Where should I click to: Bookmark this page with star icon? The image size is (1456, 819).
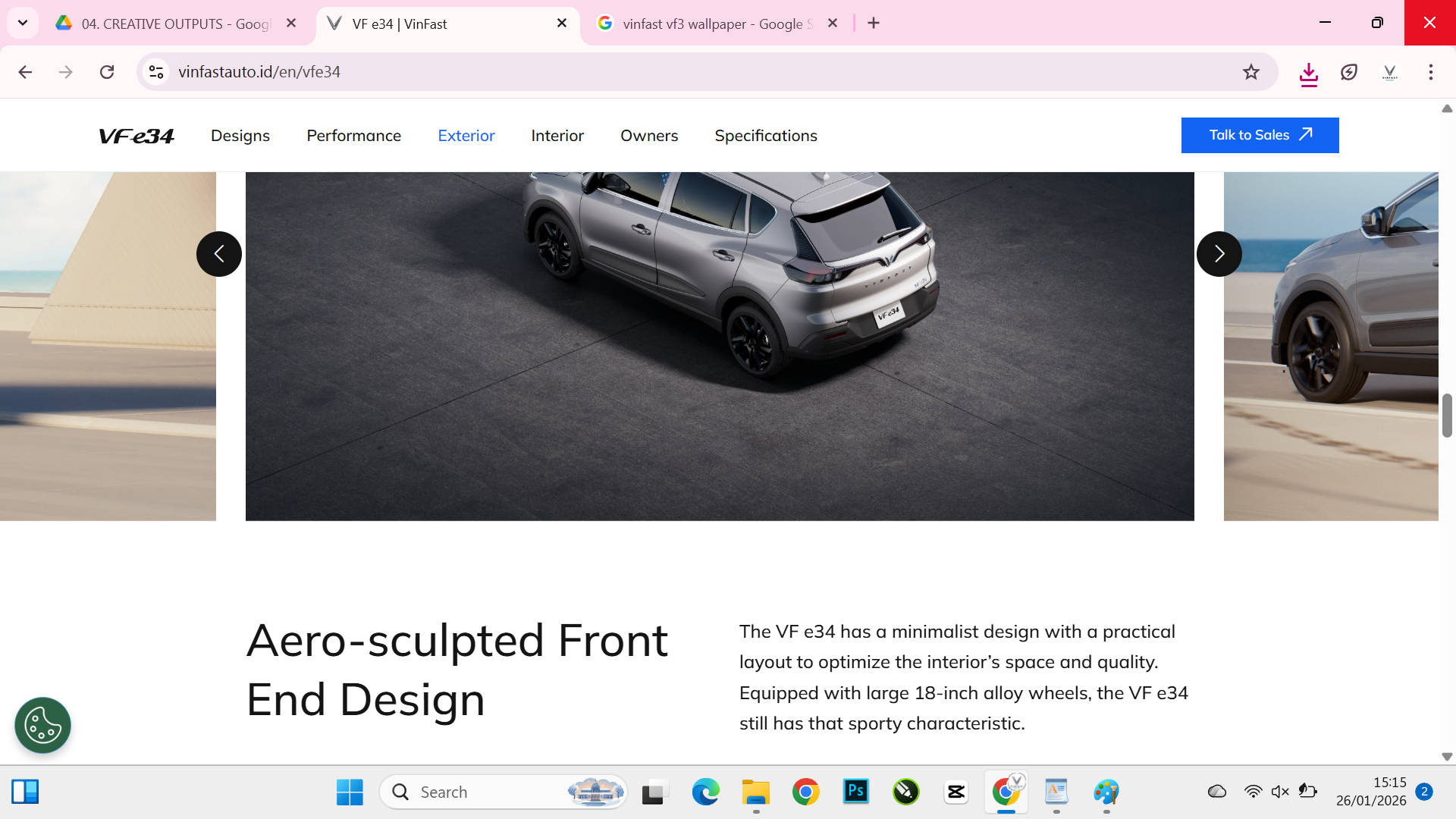(1251, 72)
